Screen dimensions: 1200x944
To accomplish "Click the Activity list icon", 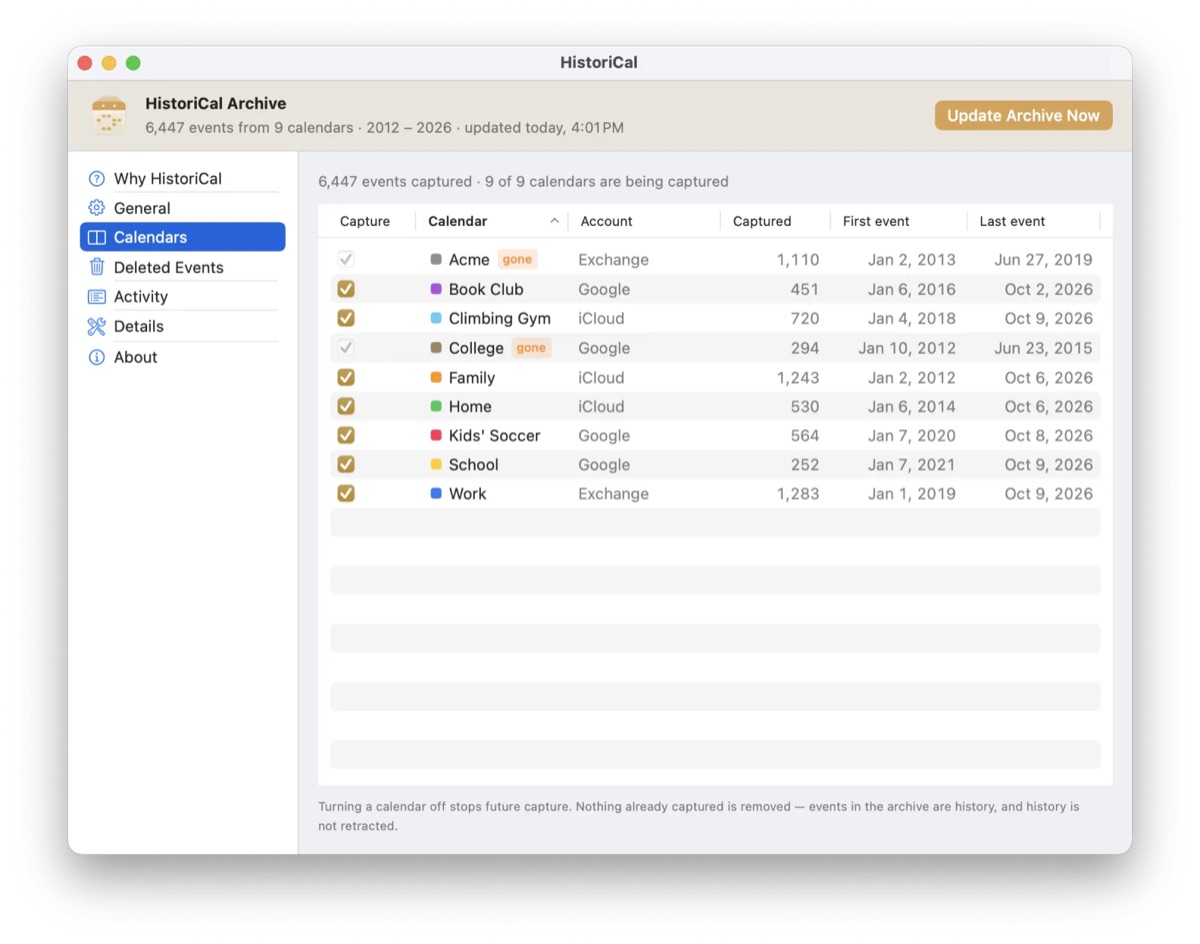I will (96, 297).
